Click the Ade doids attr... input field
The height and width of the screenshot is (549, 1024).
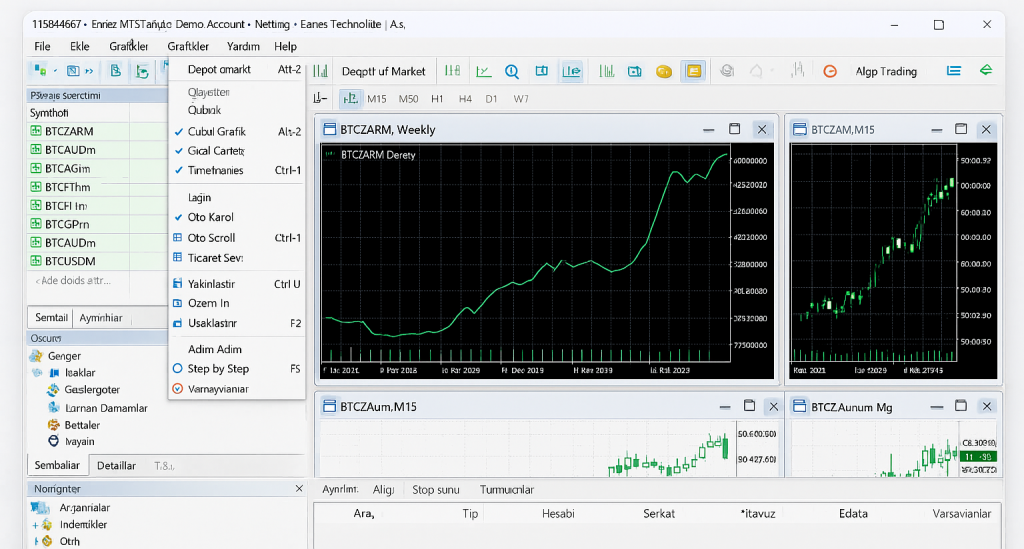(x=97, y=281)
